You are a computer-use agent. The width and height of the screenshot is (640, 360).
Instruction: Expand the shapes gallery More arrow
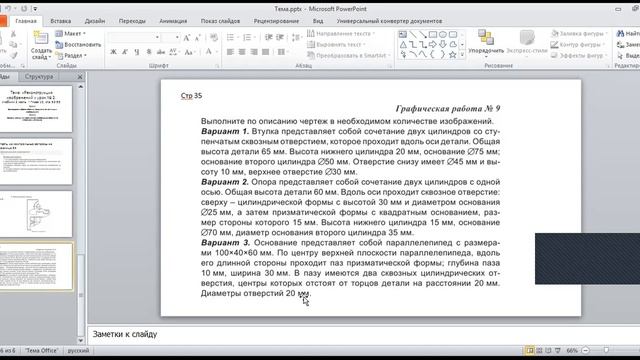462,54
